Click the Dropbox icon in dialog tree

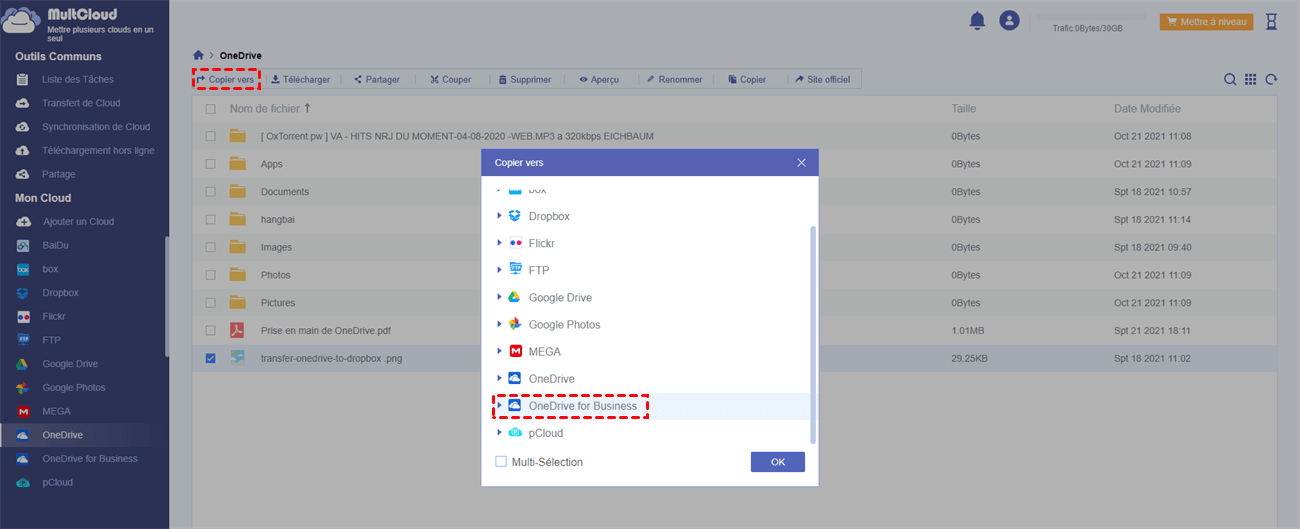click(515, 216)
